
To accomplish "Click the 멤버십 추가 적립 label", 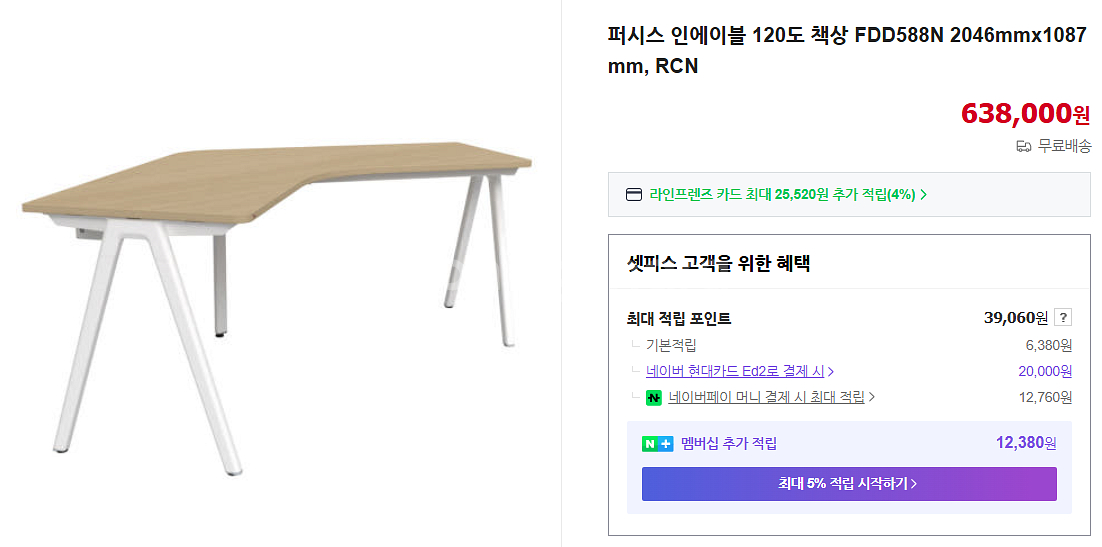I will coord(729,444).
